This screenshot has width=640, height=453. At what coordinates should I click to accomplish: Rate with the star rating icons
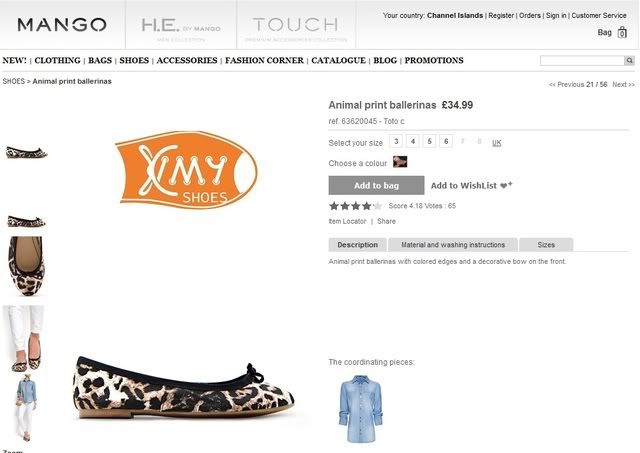pyautogui.click(x=356, y=206)
